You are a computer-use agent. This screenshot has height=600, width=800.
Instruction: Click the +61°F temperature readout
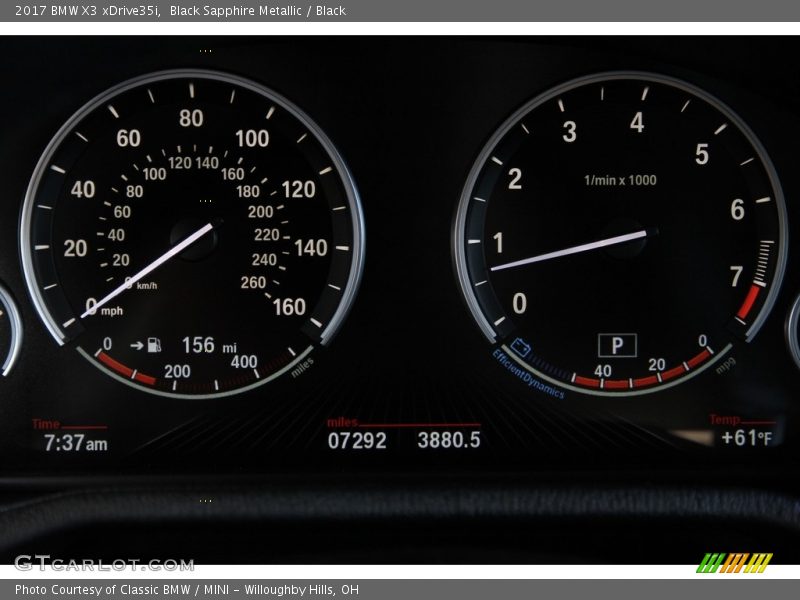[746, 438]
